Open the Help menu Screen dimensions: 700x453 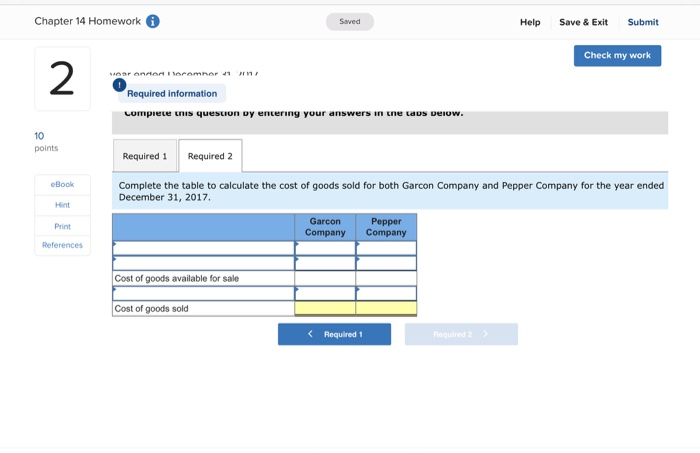[x=530, y=22]
